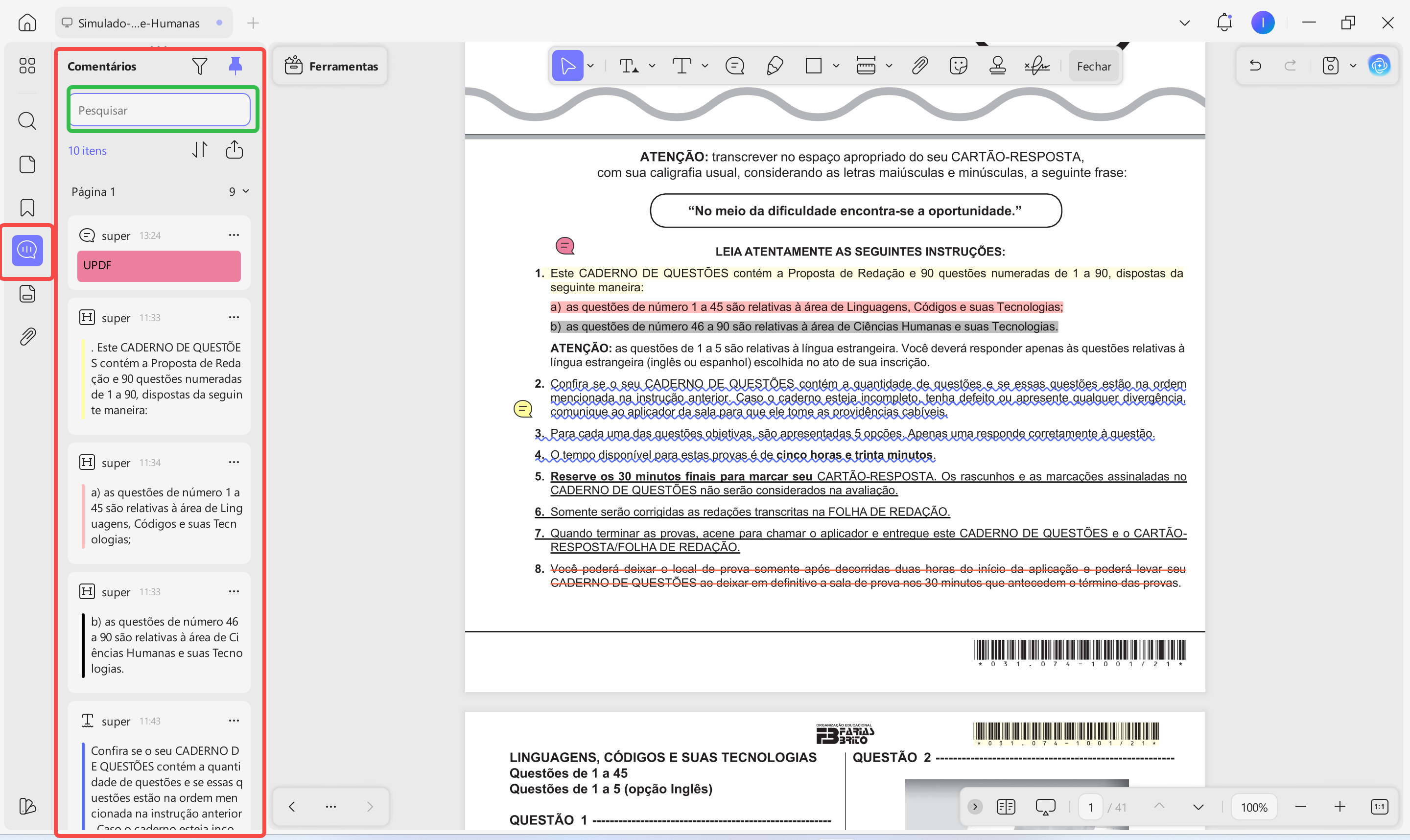
Task: Open the sticker tool
Action: click(958, 66)
